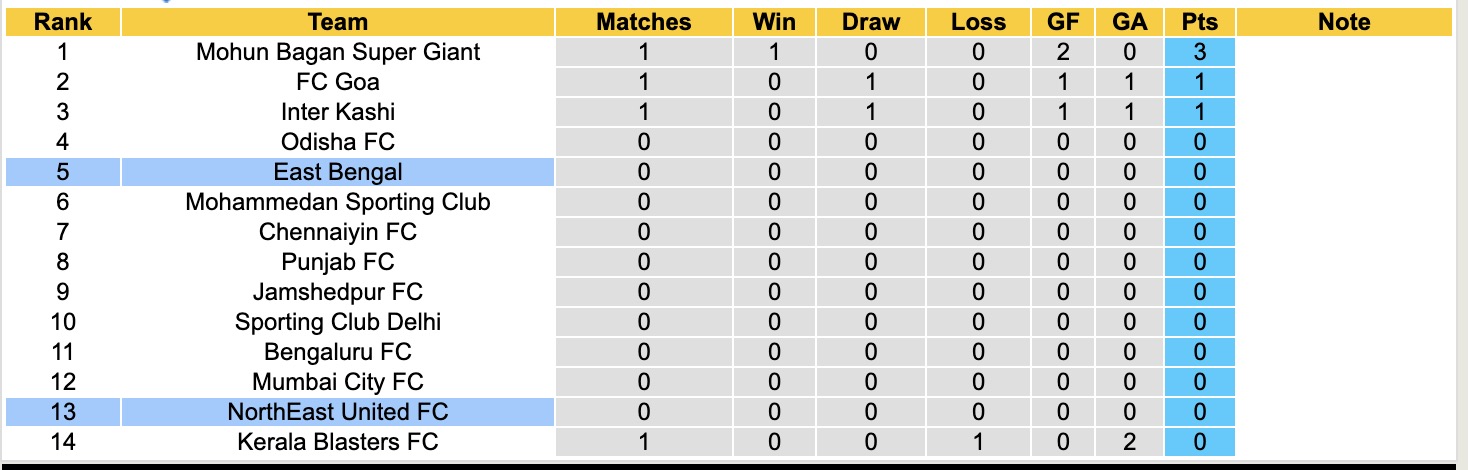The image size is (1468, 470).
Task: Click the Rank column header
Action: [62, 22]
